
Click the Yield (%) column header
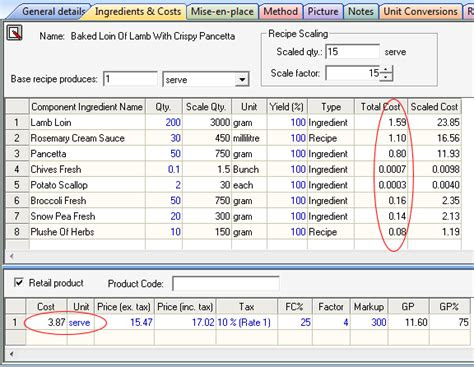(x=287, y=107)
